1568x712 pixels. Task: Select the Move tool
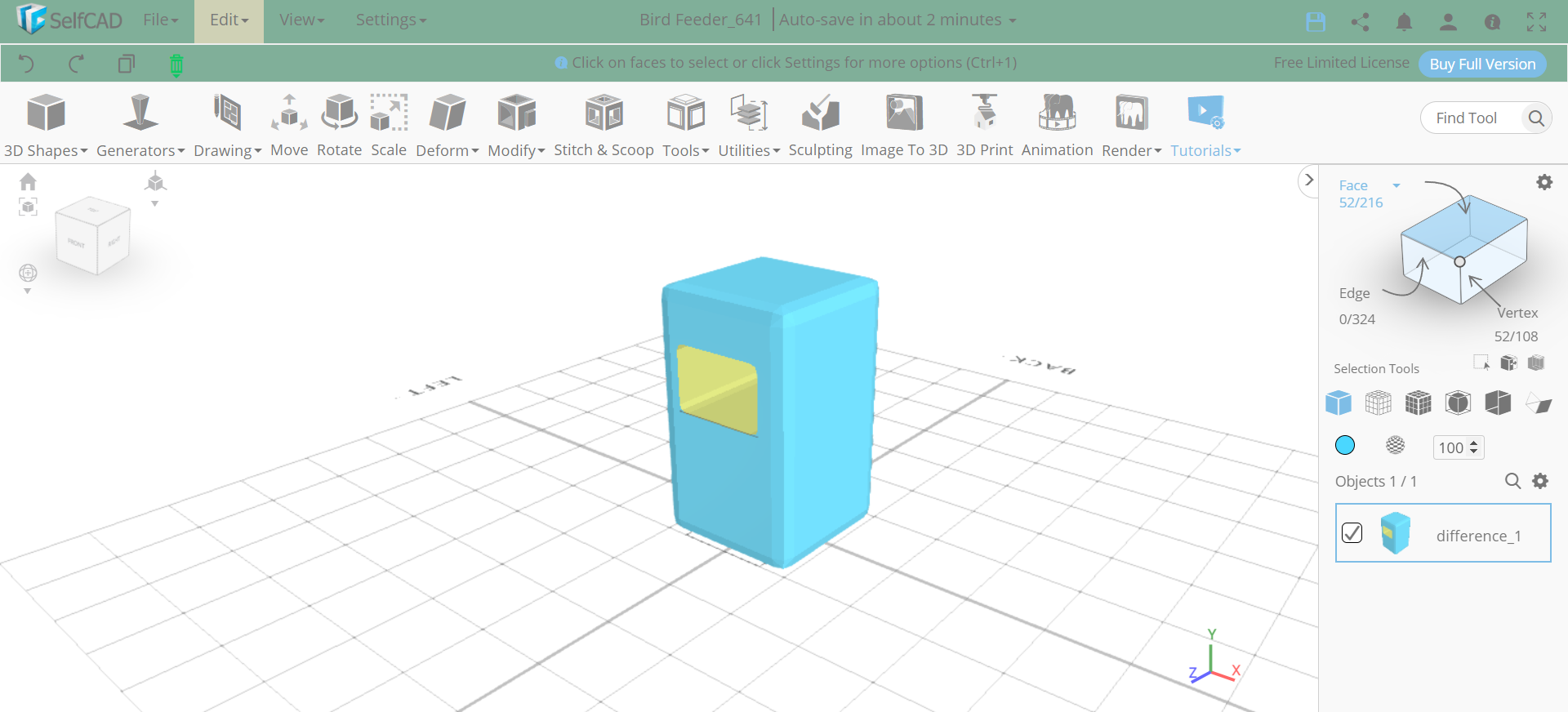point(289,113)
